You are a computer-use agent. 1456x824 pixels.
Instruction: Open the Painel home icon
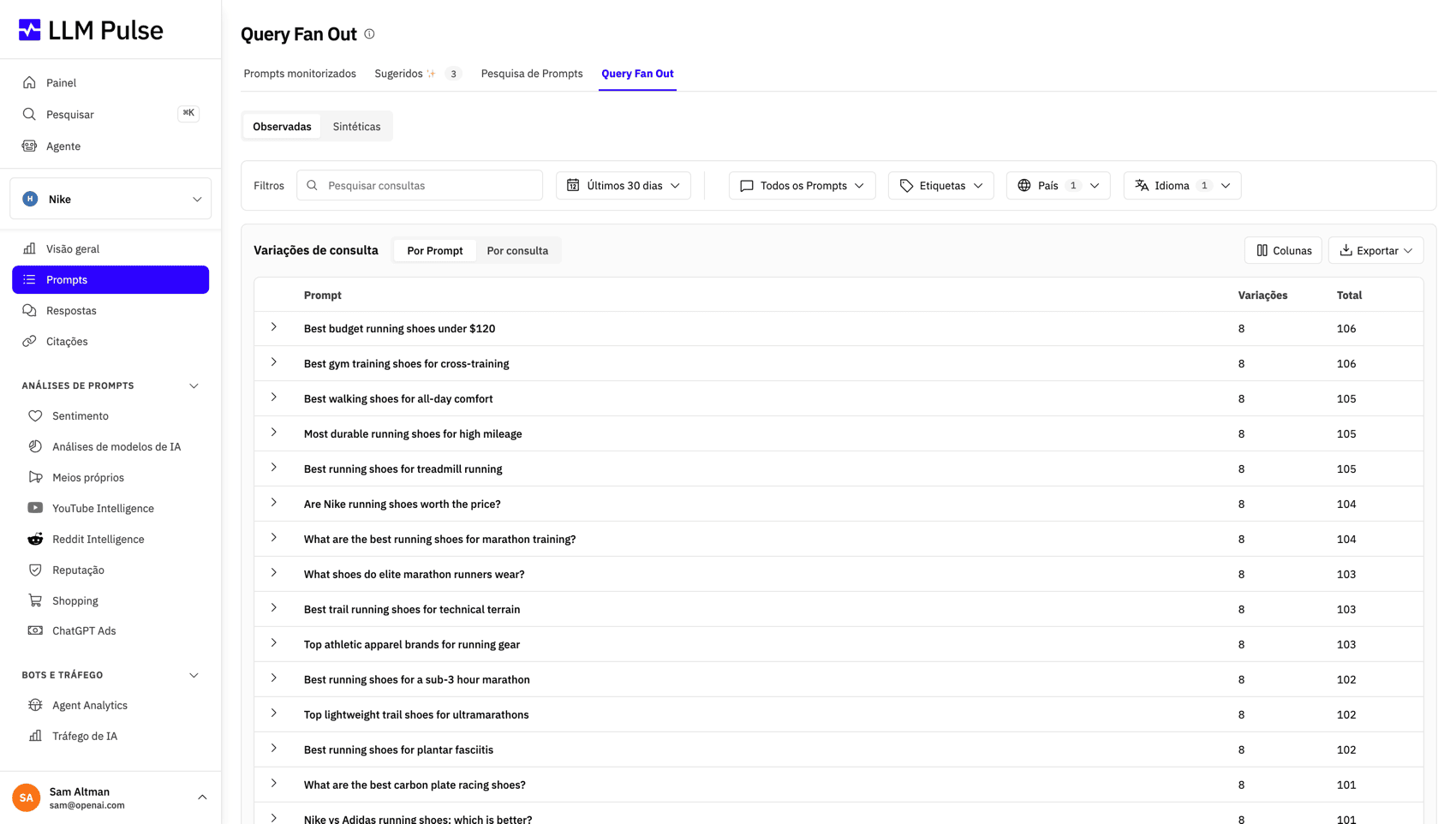click(29, 83)
